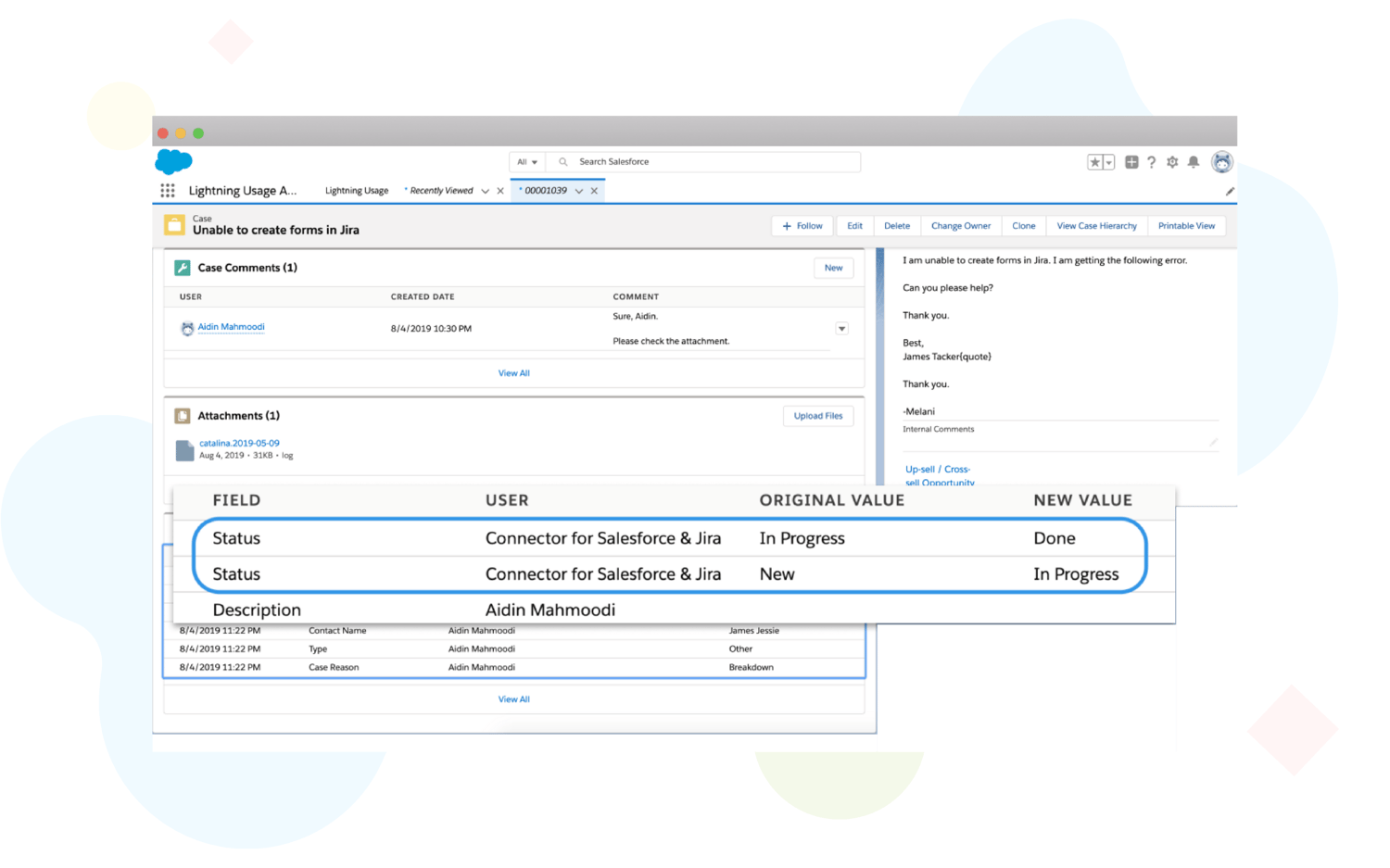
Task: Click the COMMENT column header
Action: pyautogui.click(x=636, y=297)
